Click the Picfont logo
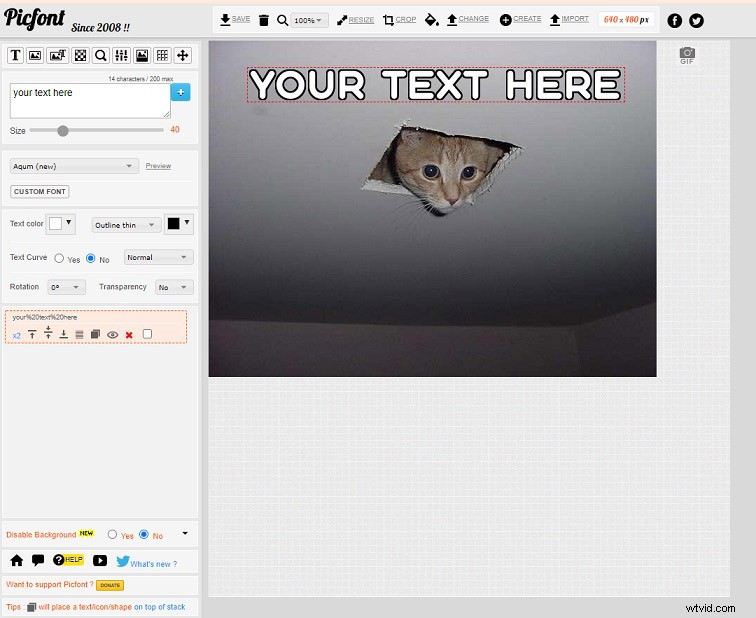Viewport: 756px width, 618px height. click(34, 18)
